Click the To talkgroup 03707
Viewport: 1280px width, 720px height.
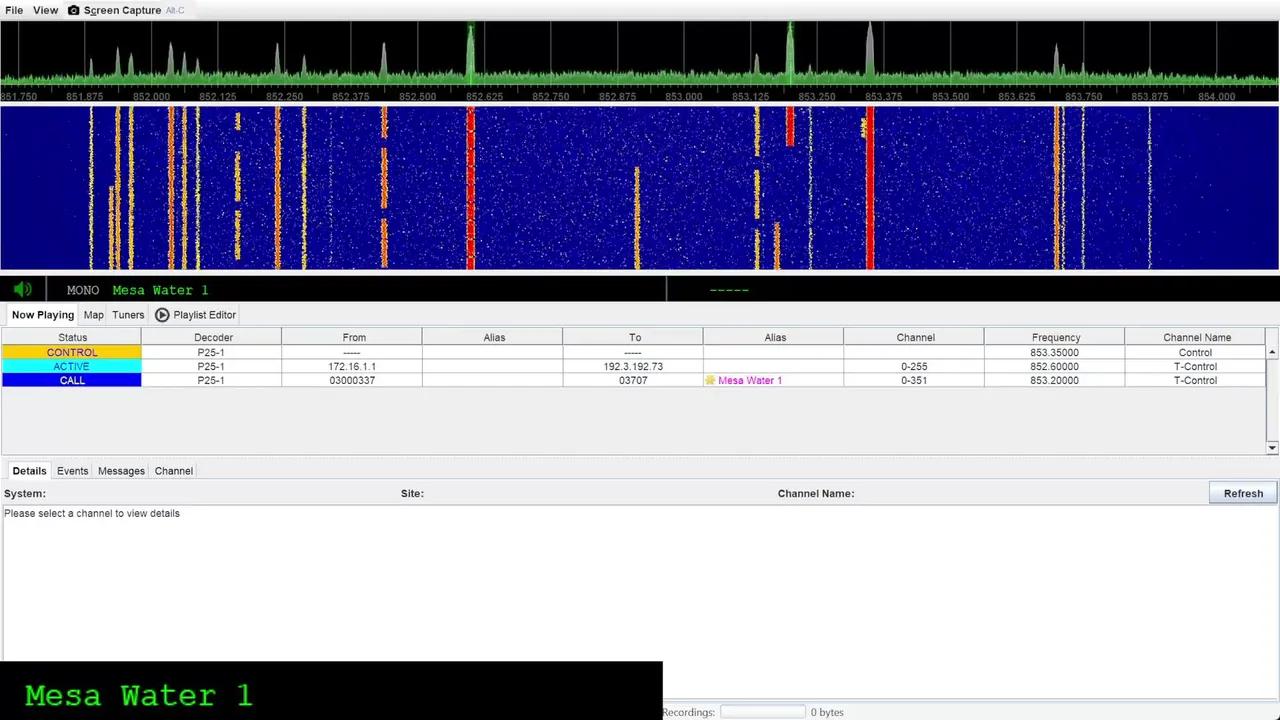pyautogui.click(x=633, y=380)
